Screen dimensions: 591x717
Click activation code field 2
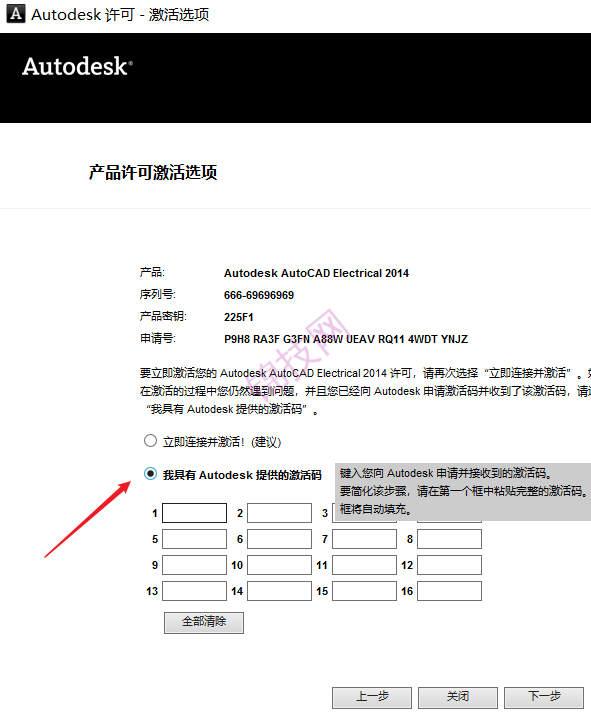pyautogui.click(x=279, y=513)
